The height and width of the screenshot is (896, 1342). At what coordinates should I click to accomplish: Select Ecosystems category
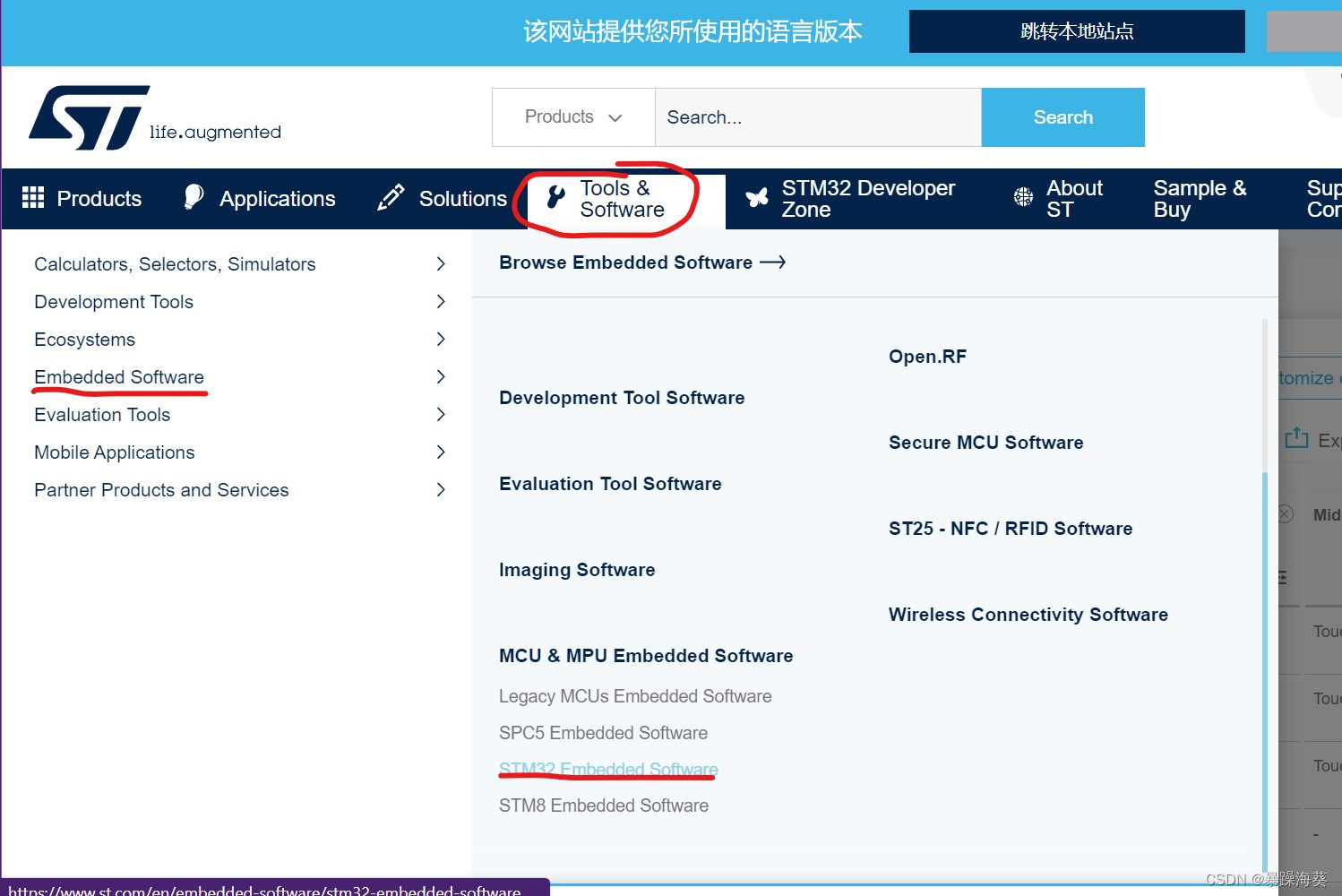click(84, 339)
